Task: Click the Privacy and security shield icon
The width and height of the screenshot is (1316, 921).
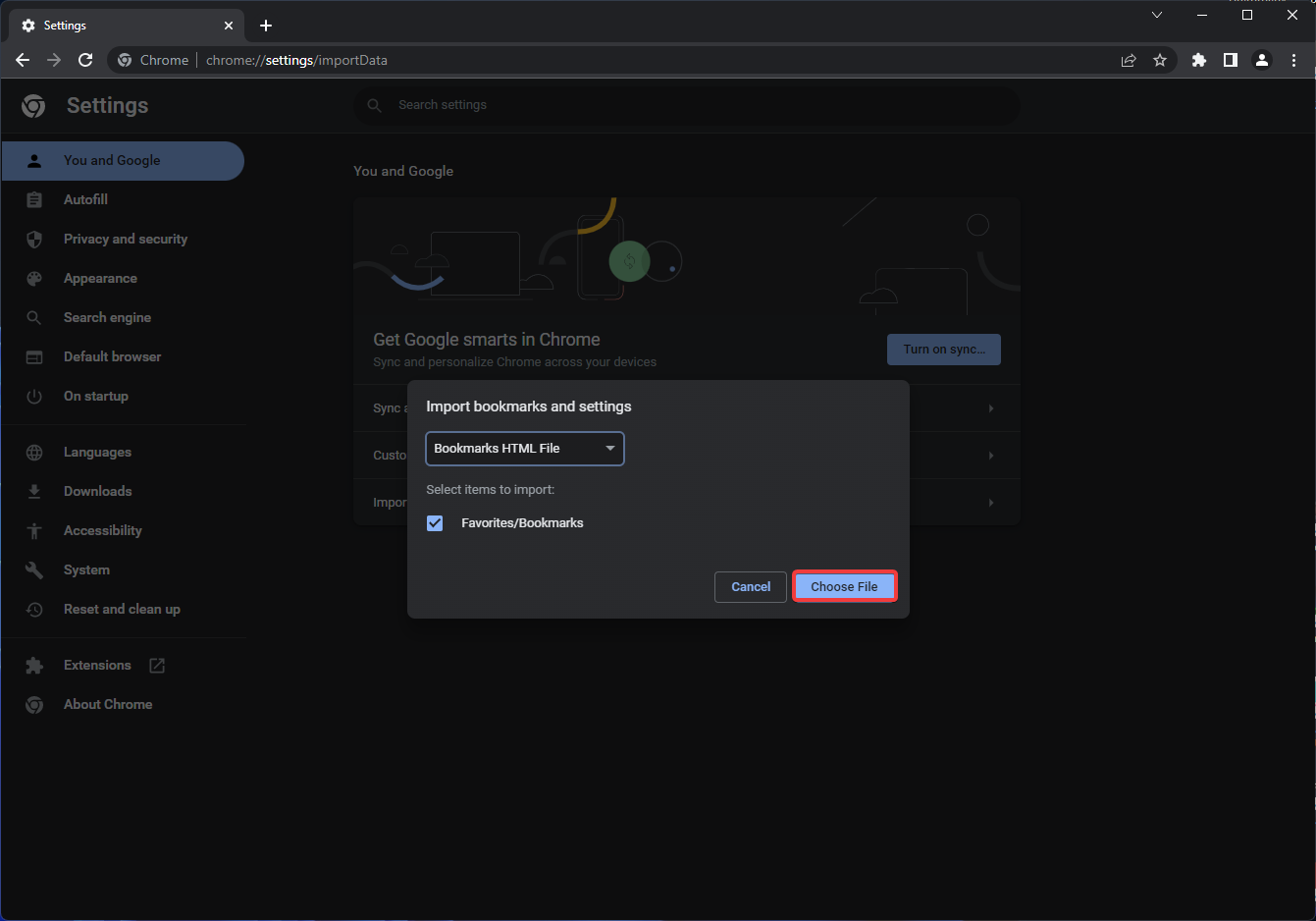Action: coord(34,239)
